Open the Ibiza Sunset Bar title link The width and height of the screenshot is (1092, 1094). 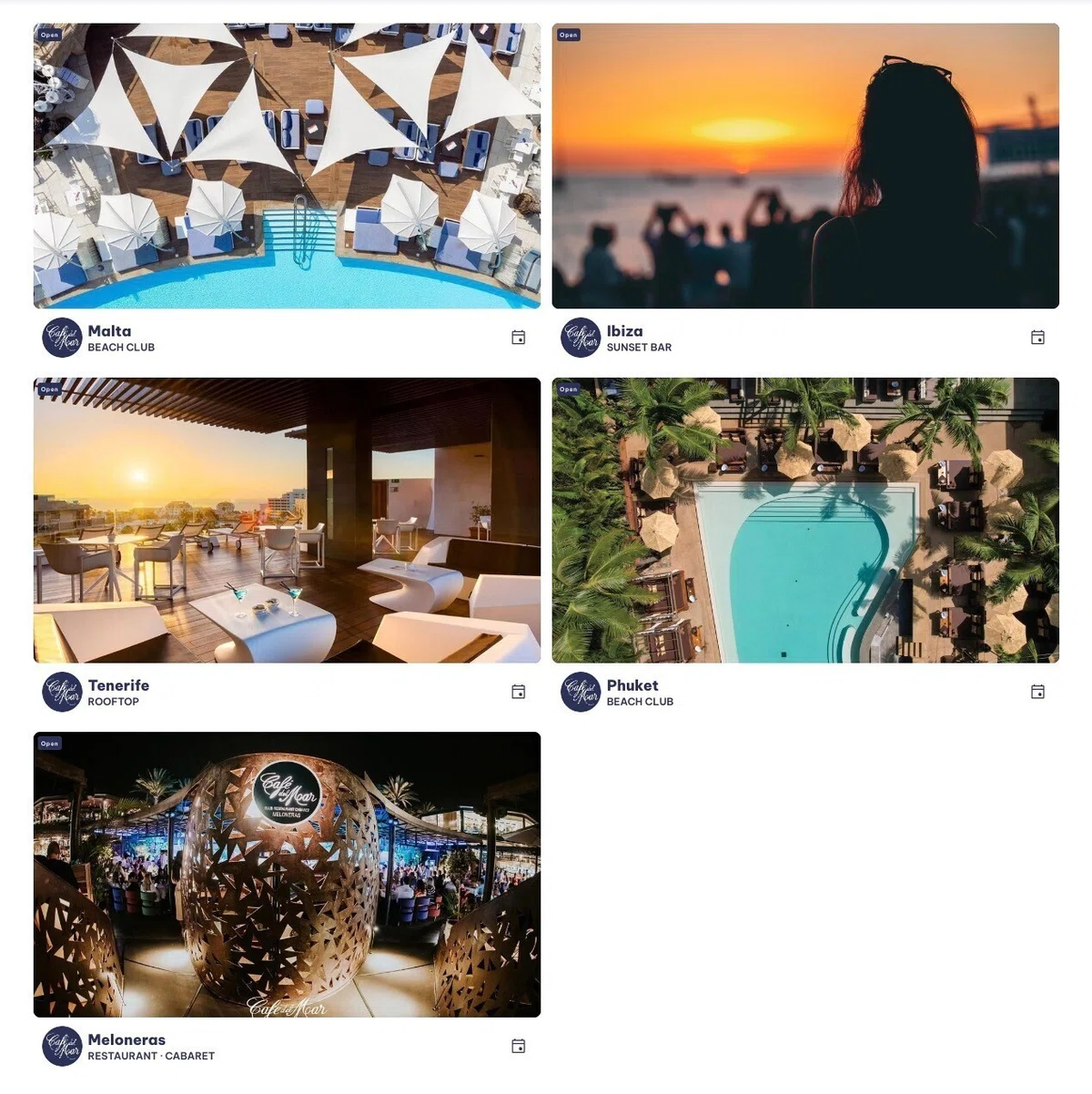(639, 338)
